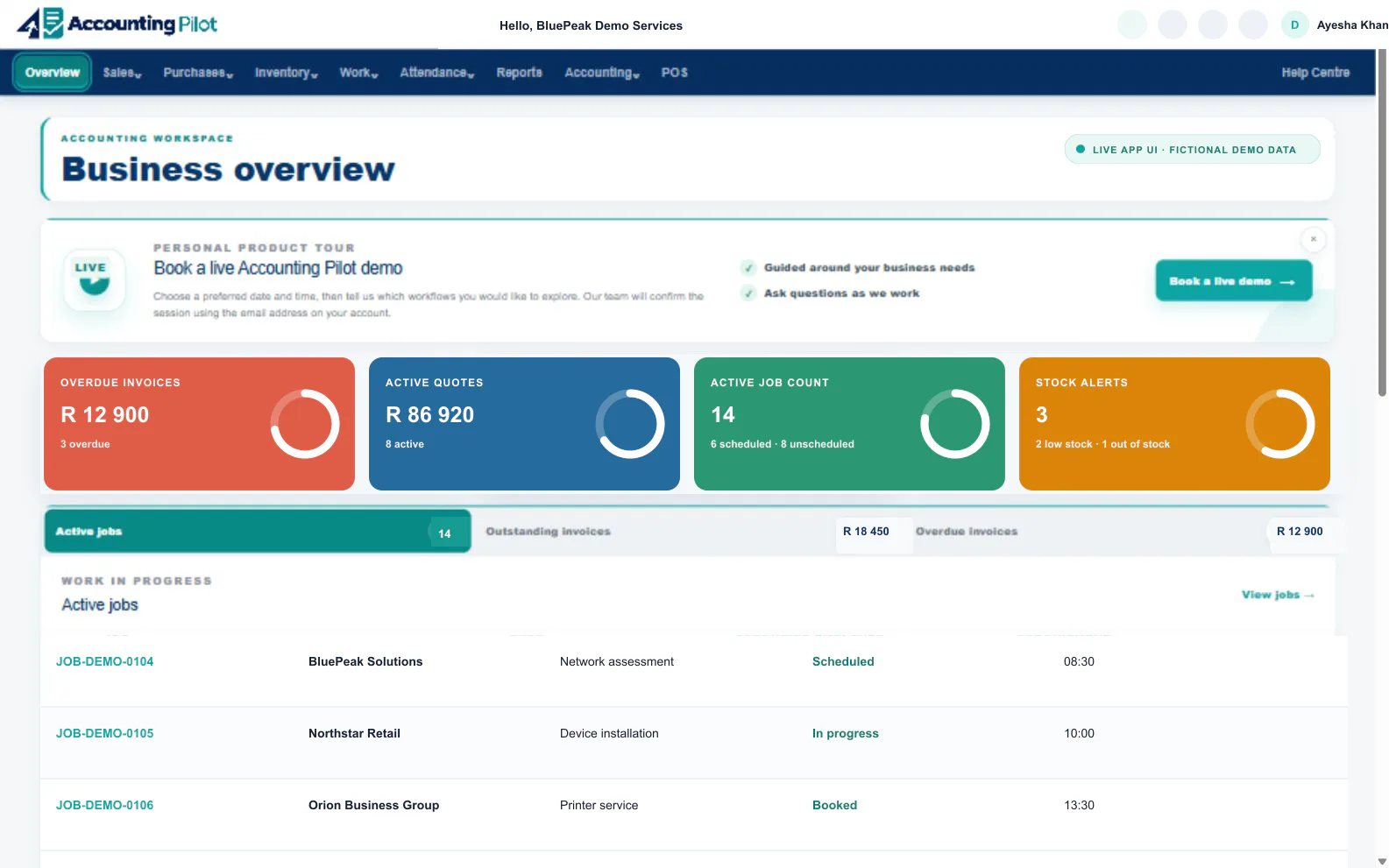Click the third pale circle icon in header
Screen dimensions: 1389x868
pyautogui.click(x=1213, y=25)
